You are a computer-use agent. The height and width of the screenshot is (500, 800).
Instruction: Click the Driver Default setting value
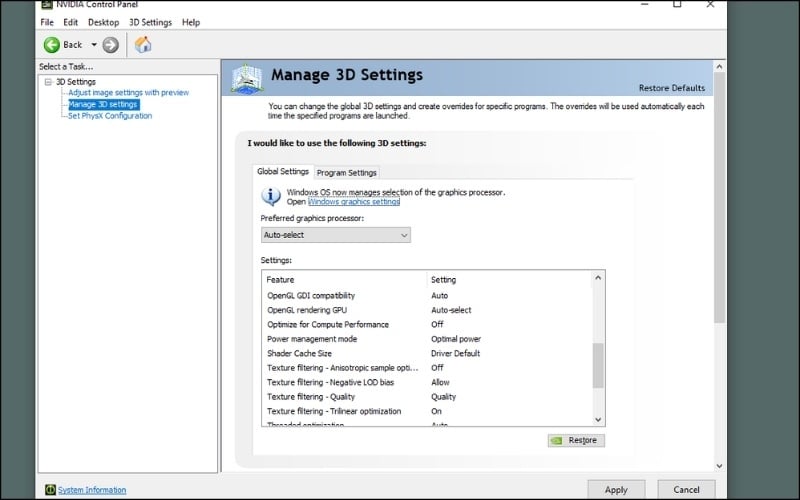coord(455,354)
